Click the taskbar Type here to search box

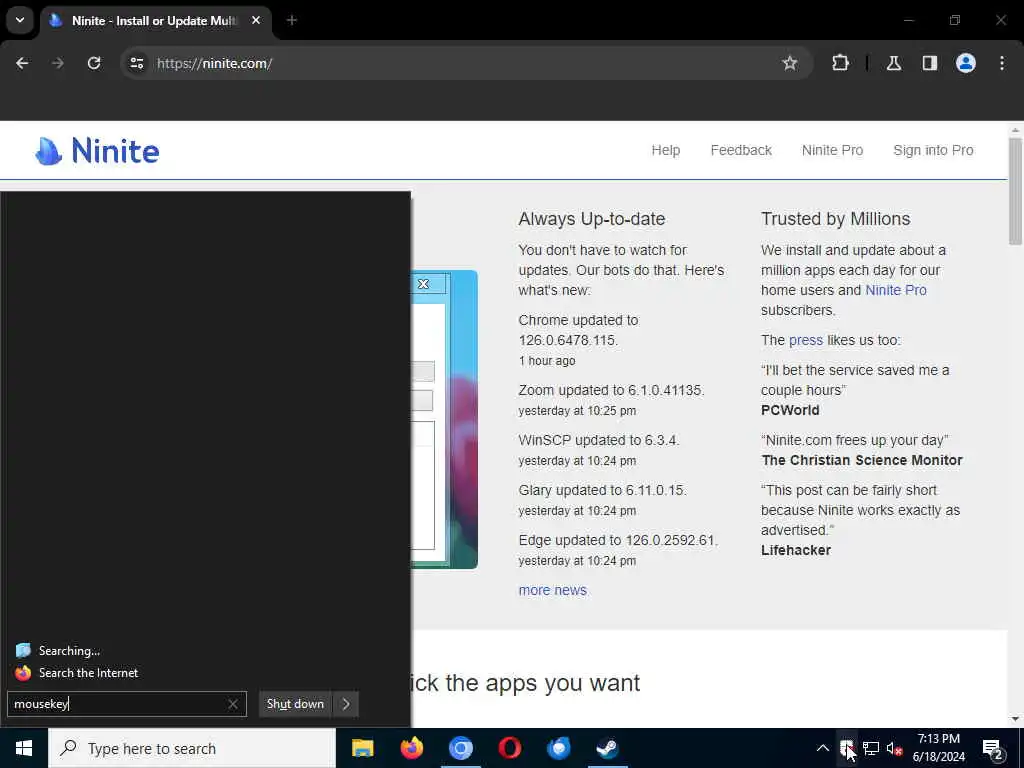[192, 748]
